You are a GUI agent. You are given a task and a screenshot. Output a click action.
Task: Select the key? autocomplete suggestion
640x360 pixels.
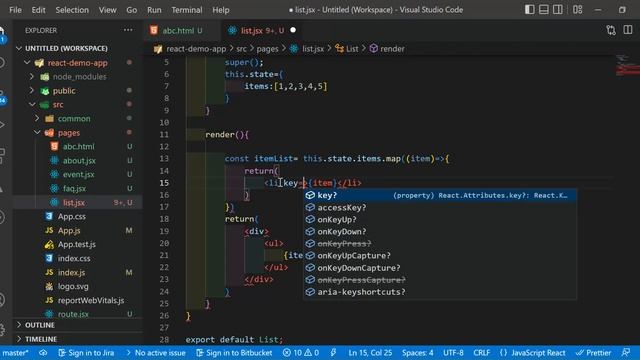pos(440,195)
